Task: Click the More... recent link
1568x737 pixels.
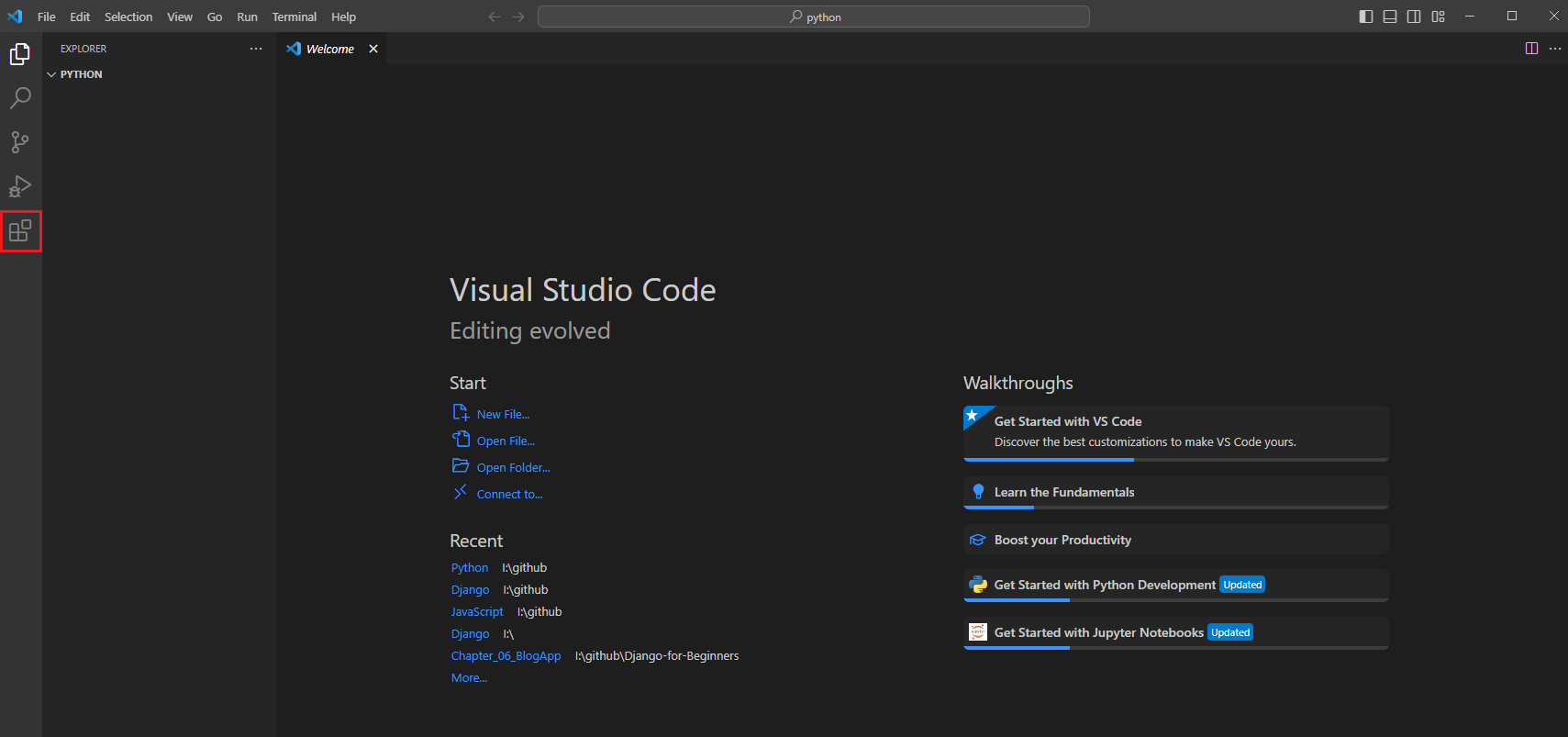Action: click(469, 677)
